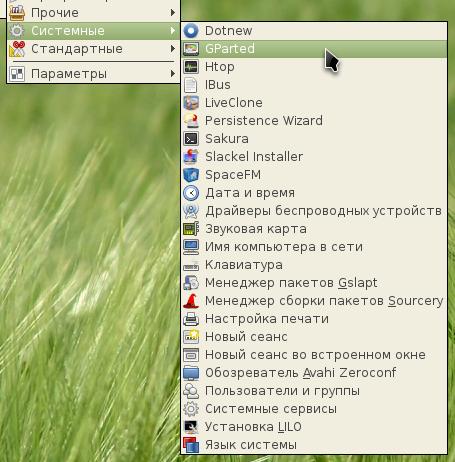The image size is (455, 462).
Task: Click the gear icon for Системные сервисы
Action: [191, 409]
